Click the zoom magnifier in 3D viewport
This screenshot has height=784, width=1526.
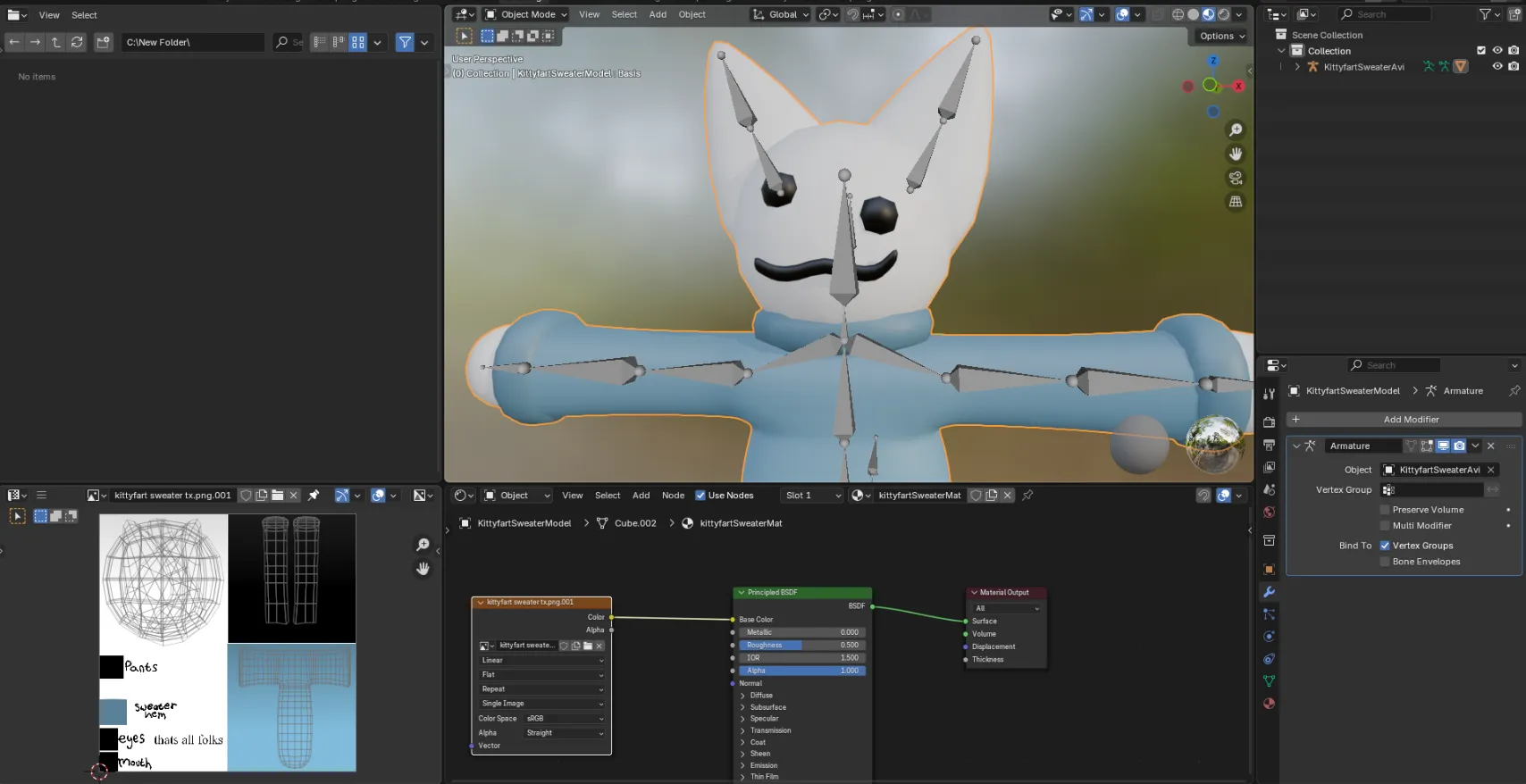click(x=1236, y=130)
